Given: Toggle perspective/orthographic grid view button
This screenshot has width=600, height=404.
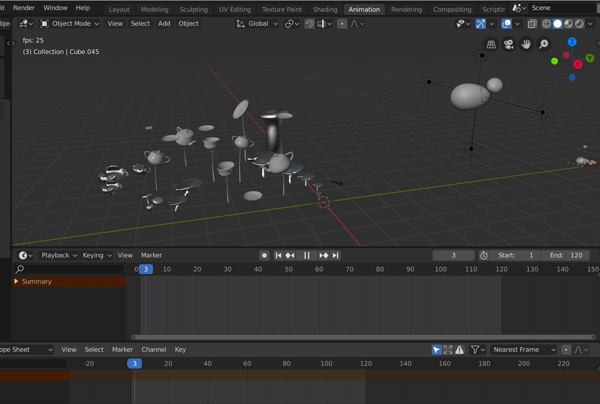Looking at the screenshot, I should (x=491, y=44).
